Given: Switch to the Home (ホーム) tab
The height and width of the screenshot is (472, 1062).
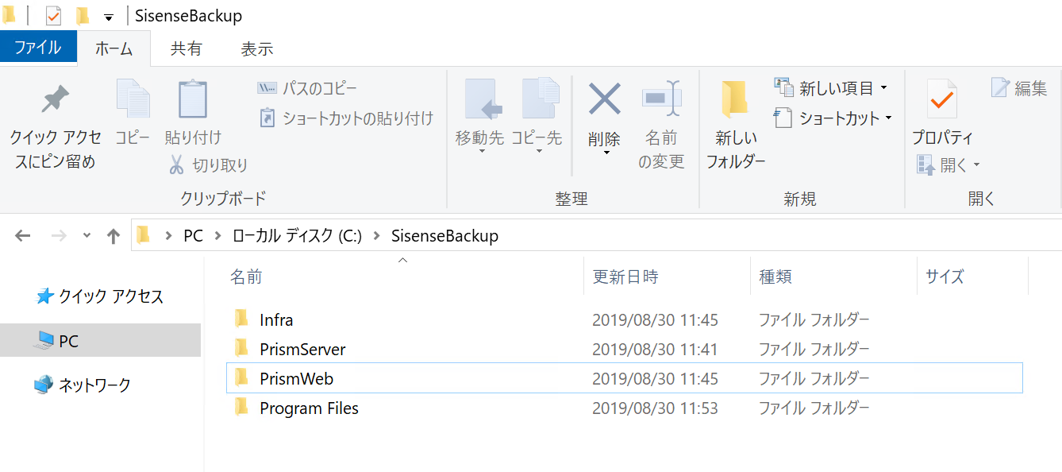Looking at the screenshot, I should tap(113, 49).
